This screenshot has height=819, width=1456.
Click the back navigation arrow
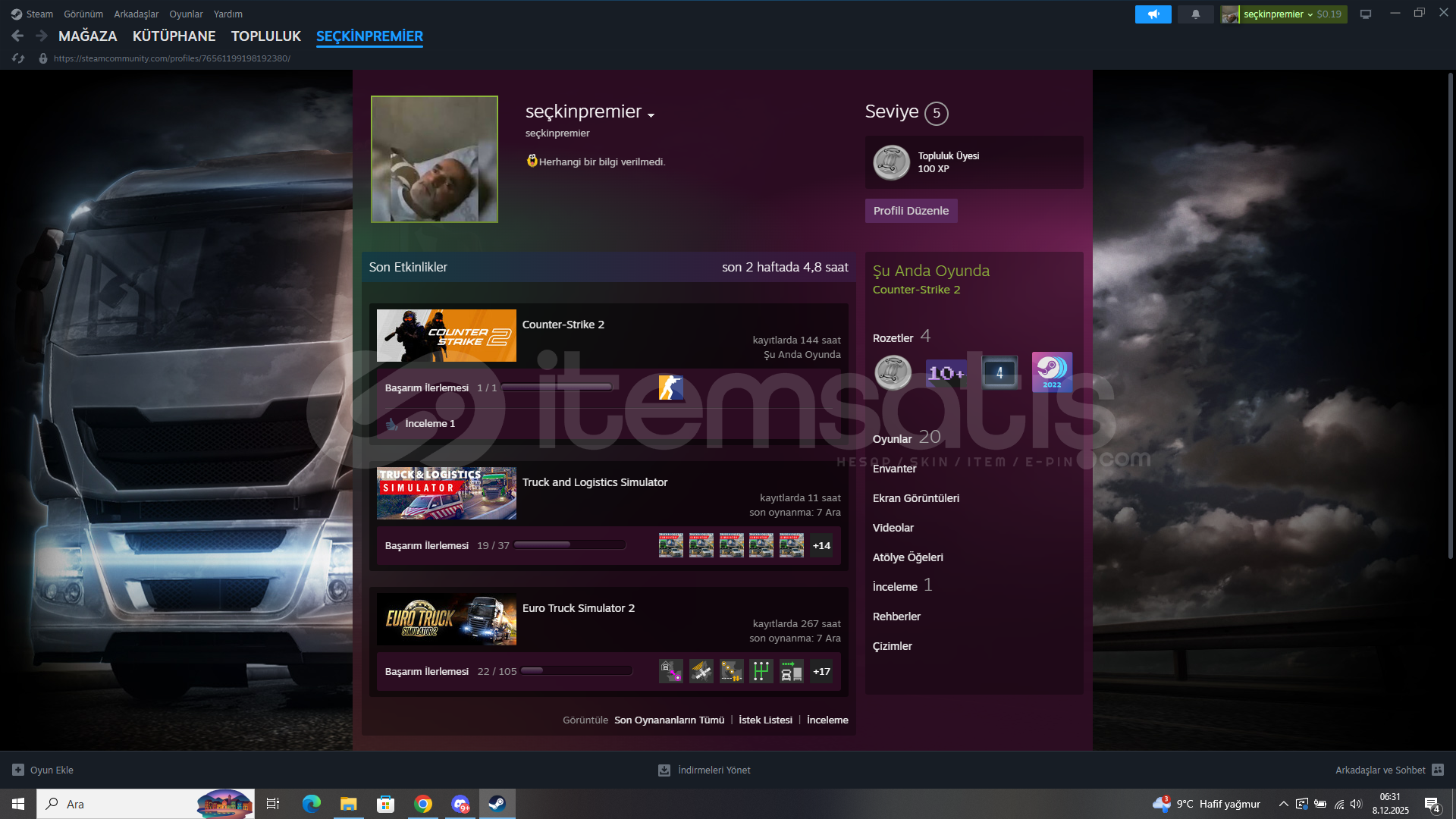[18, 36]
